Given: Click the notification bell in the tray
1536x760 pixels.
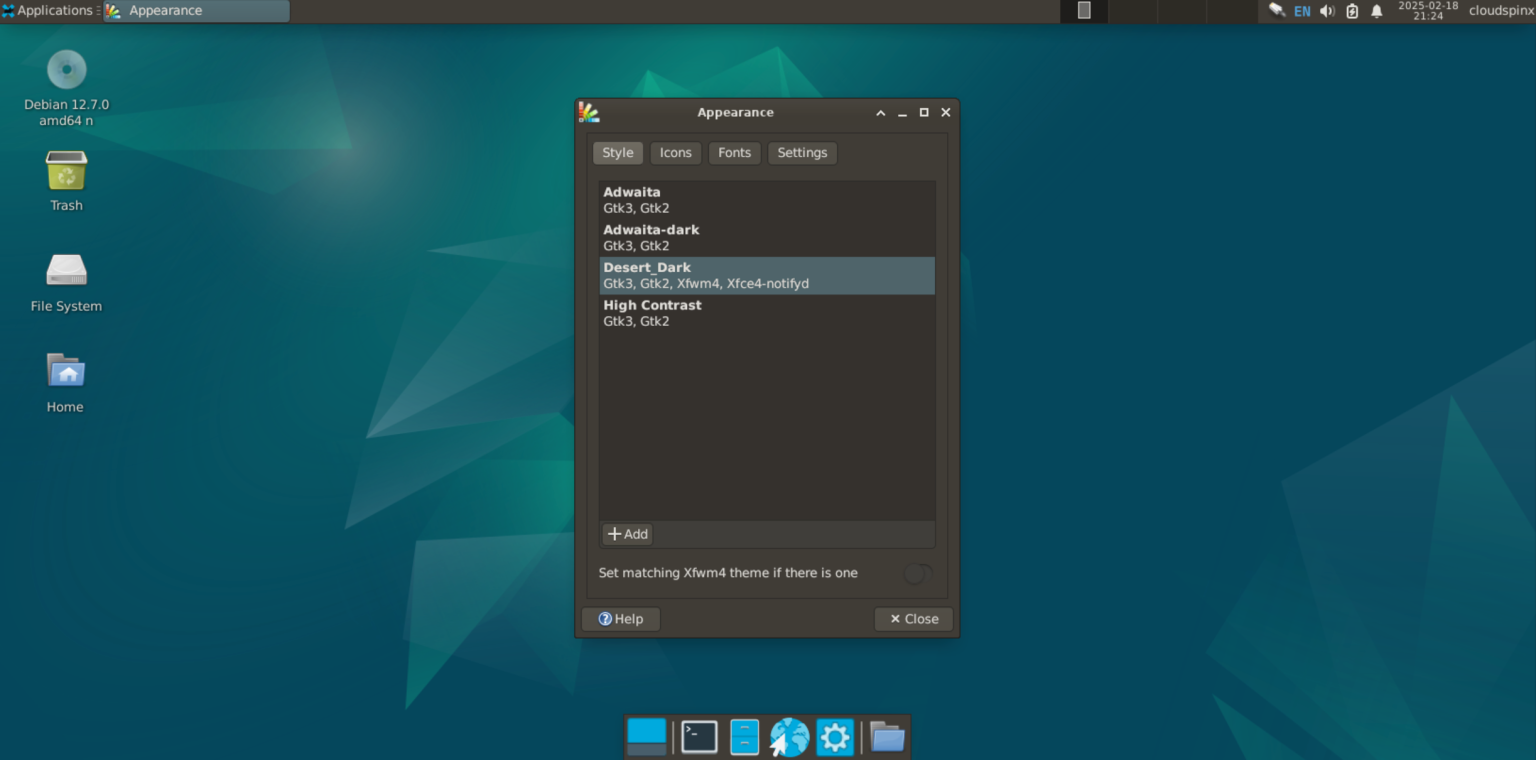Looking at the screenshot, I should tap(1377, 11).
